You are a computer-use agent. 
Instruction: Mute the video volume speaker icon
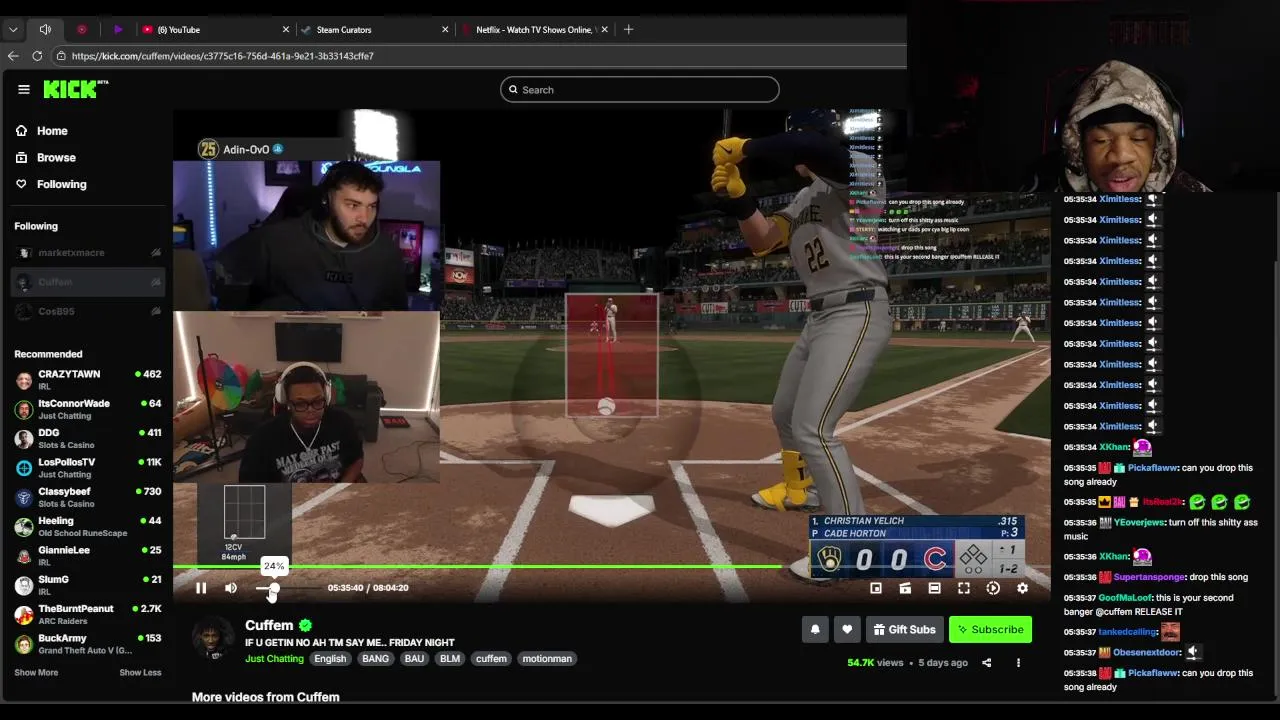pos(231,588)
